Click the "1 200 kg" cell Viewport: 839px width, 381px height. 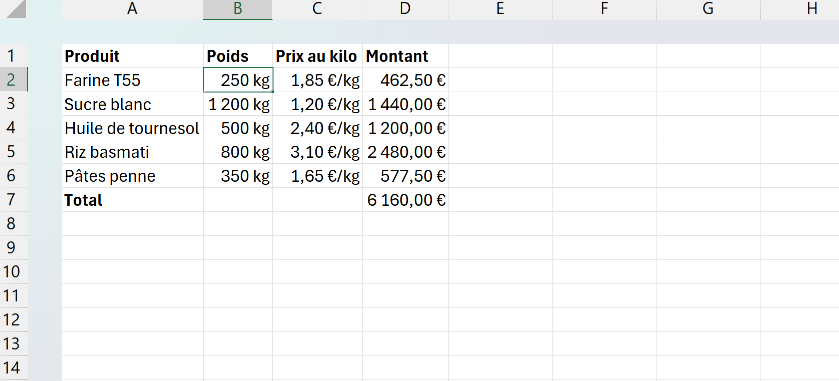(x=238, y=104)
